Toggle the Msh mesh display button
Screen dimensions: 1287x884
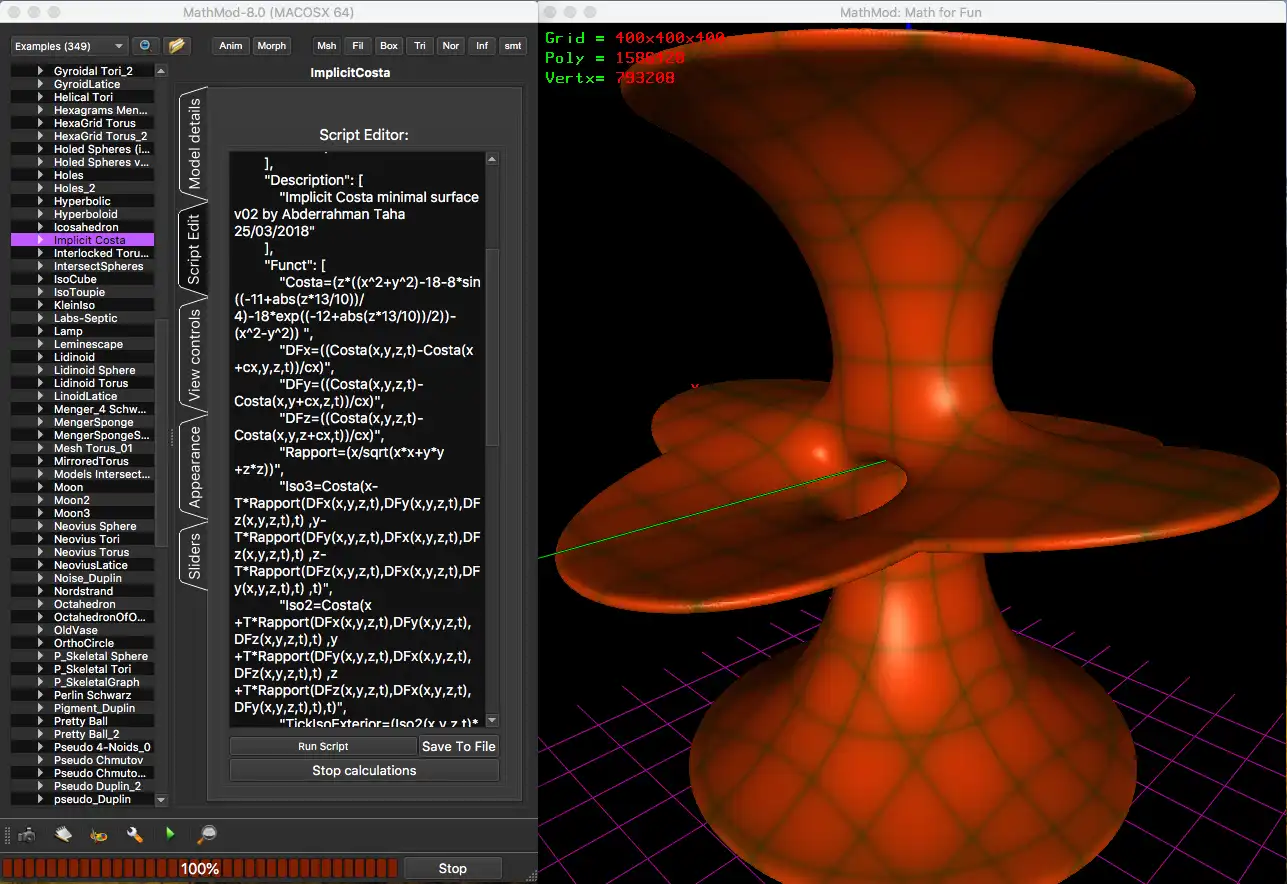tap(326, 46)
